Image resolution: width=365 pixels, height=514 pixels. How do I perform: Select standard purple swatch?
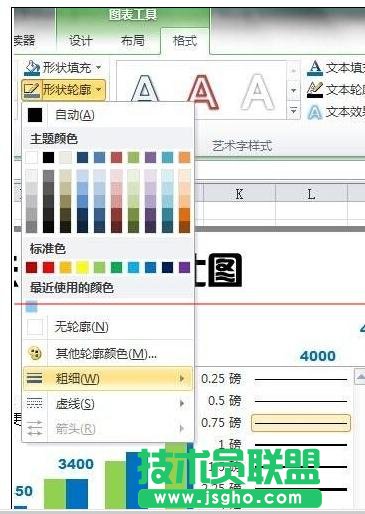coord(184,267)
